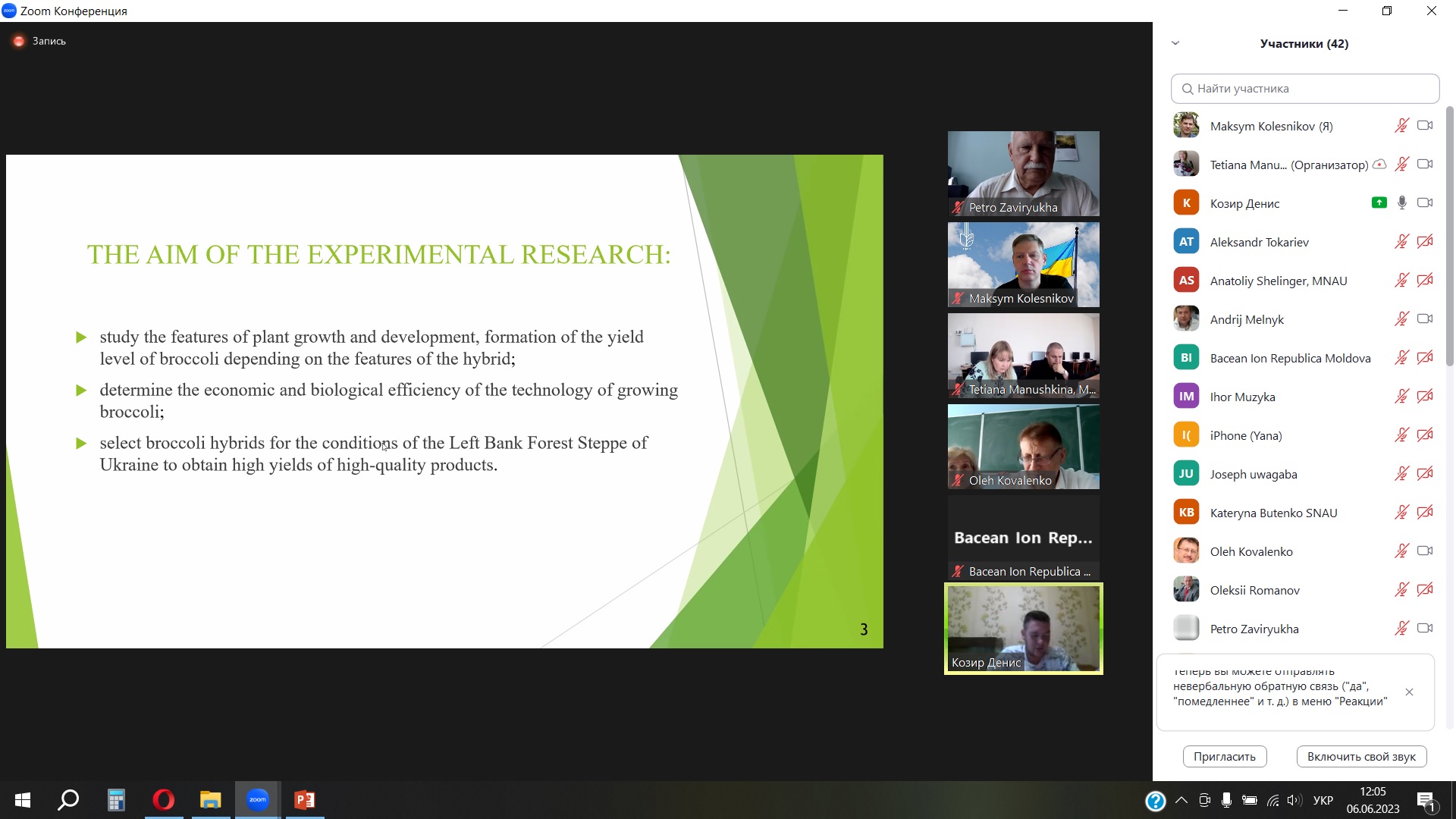Toggle Andrij Melnyk video camera icon
Viewport: 1456px width, 819px height.
pos(1425,318)
